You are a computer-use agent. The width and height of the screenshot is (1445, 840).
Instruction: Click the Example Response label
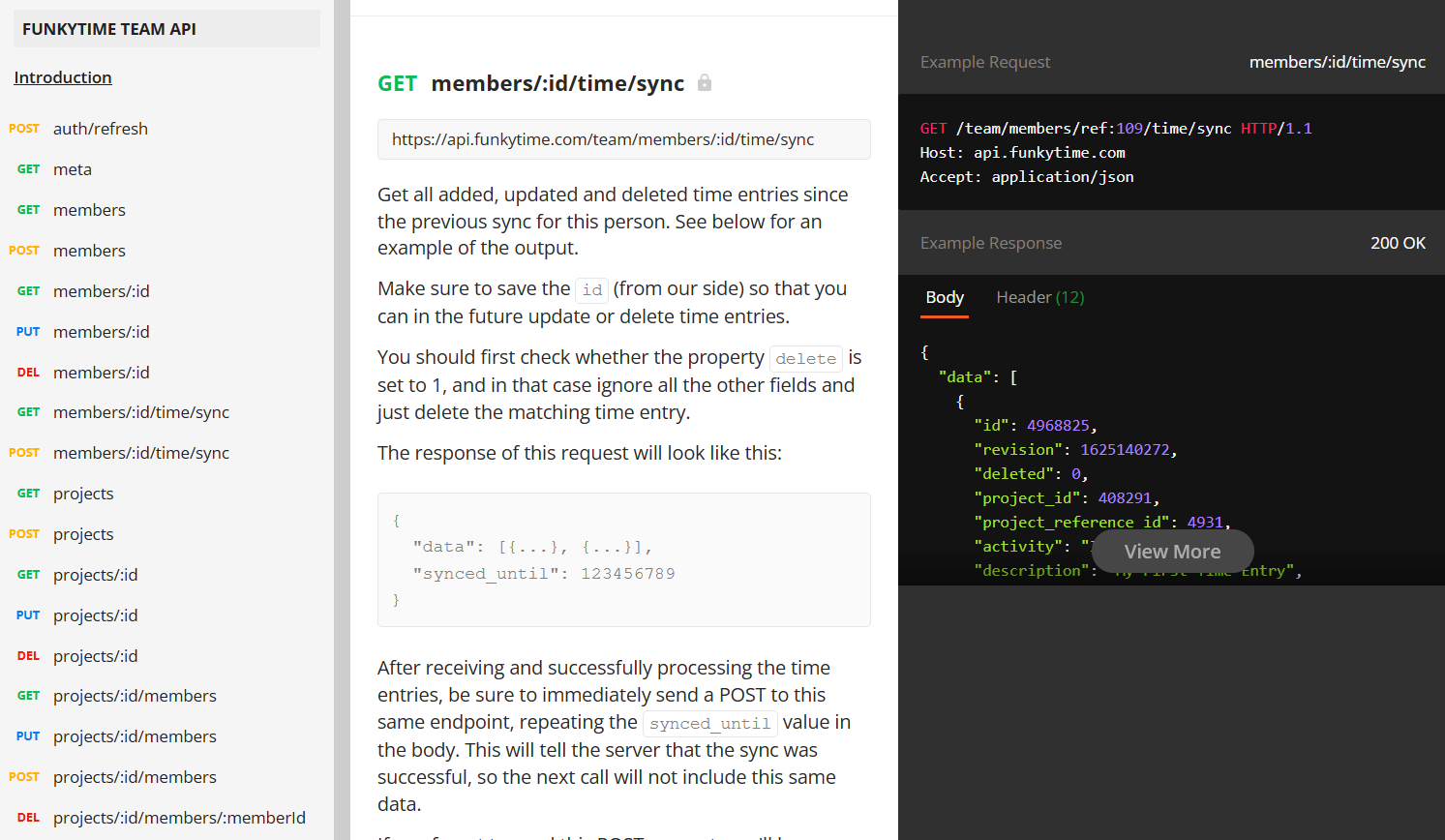991,243
